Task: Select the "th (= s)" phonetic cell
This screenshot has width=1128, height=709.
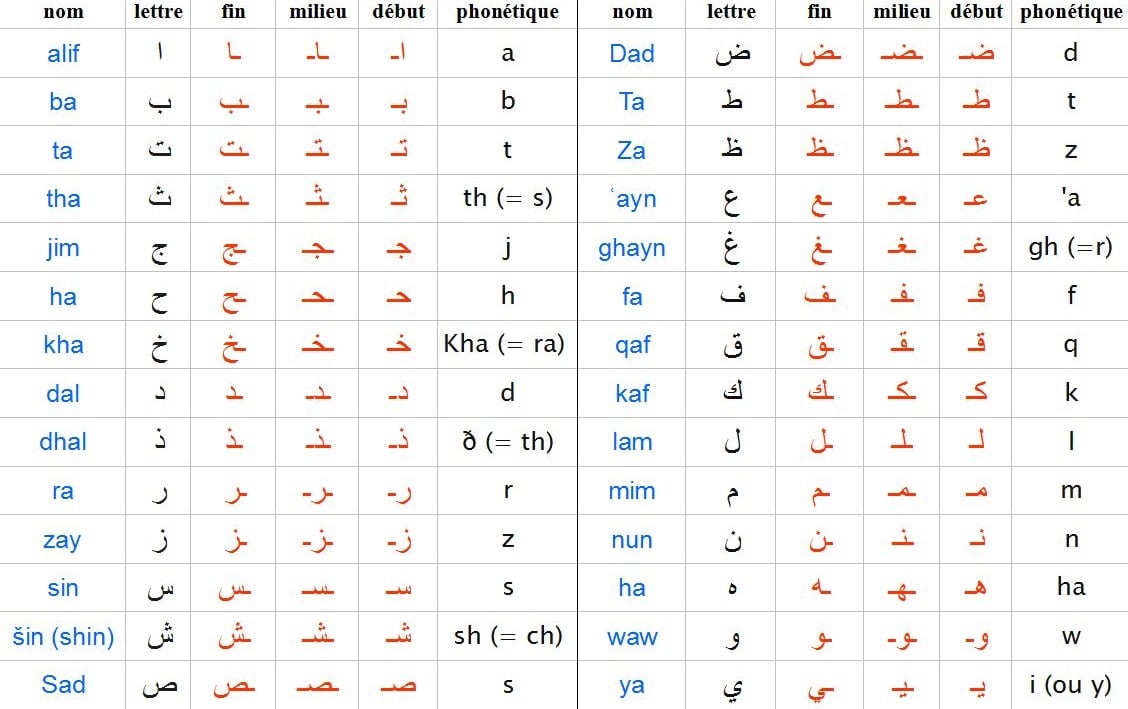Action: point(507,198)
